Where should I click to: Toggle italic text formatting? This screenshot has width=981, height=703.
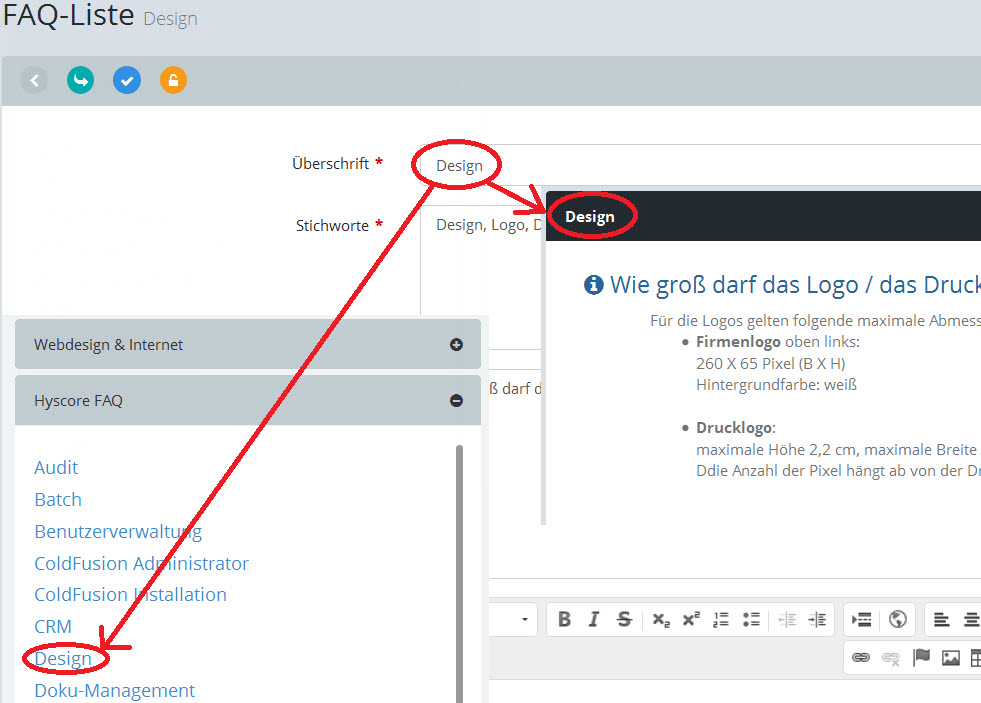coord(594,620)
